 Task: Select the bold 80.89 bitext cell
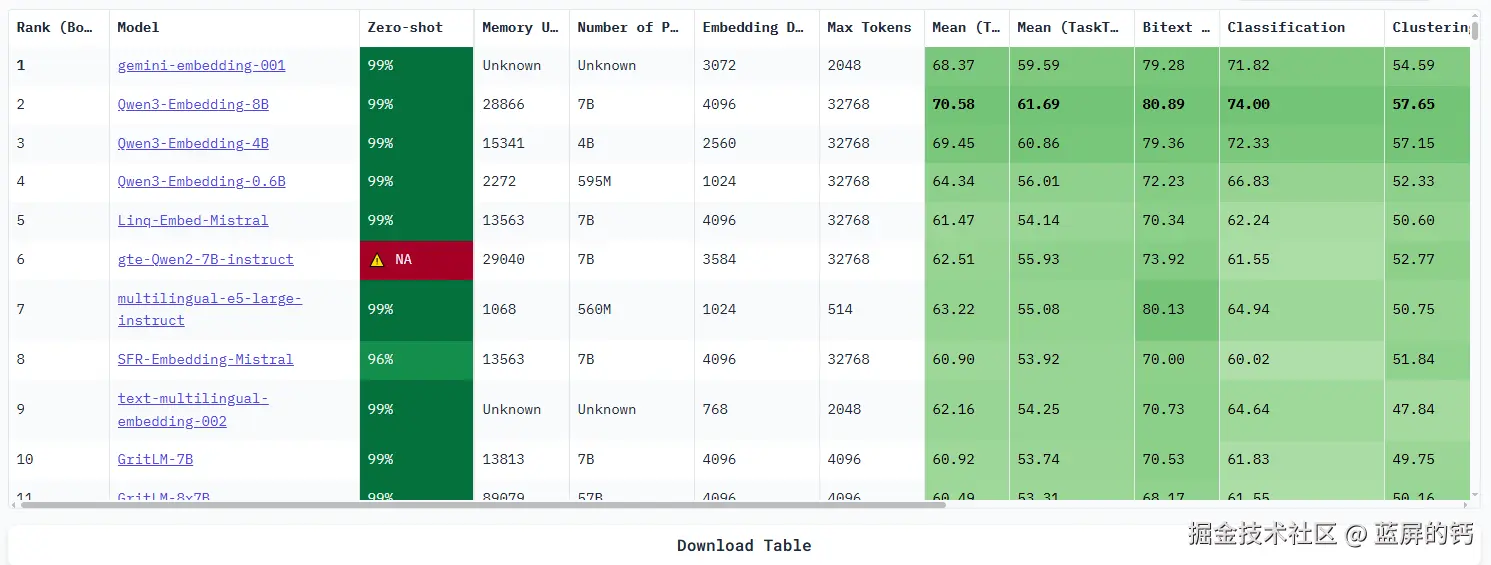coord(1177,104)
